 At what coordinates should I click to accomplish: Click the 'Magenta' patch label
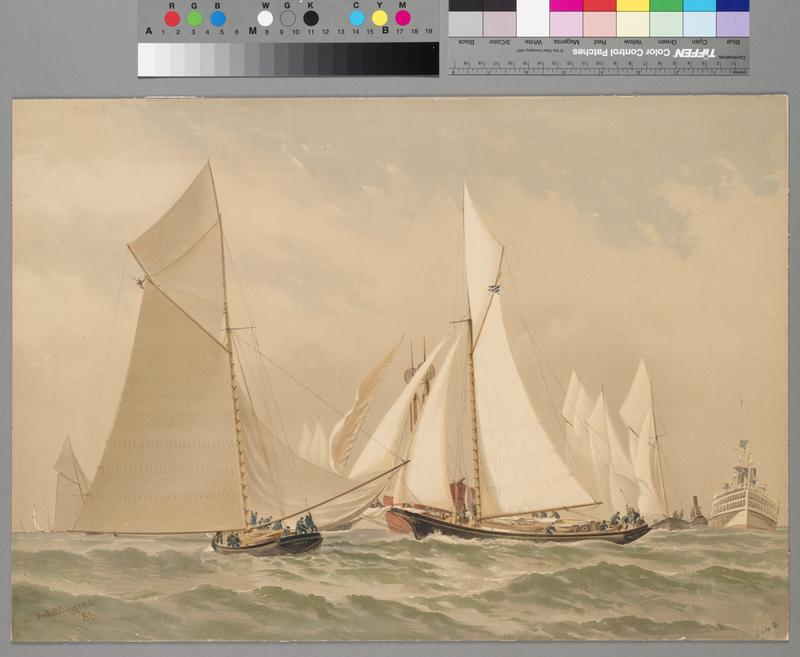point(567,42)
